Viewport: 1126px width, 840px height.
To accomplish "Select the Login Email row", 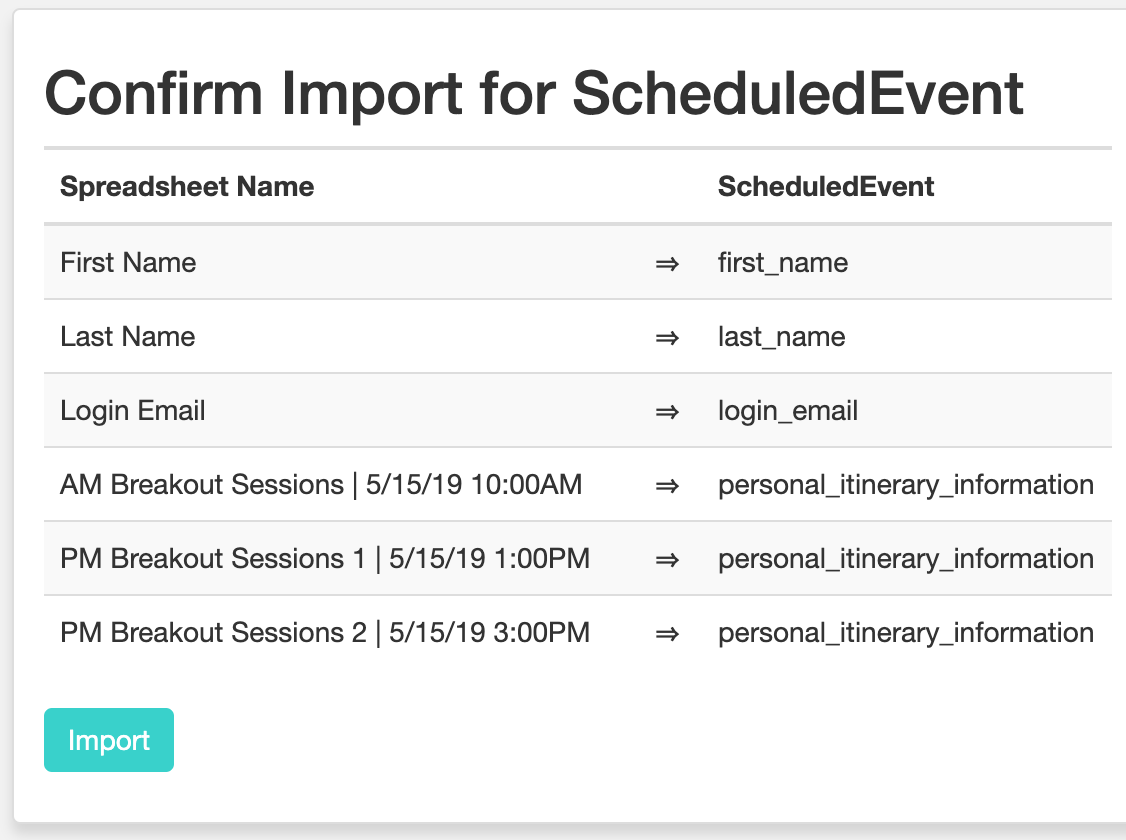I will pos(132,410).
